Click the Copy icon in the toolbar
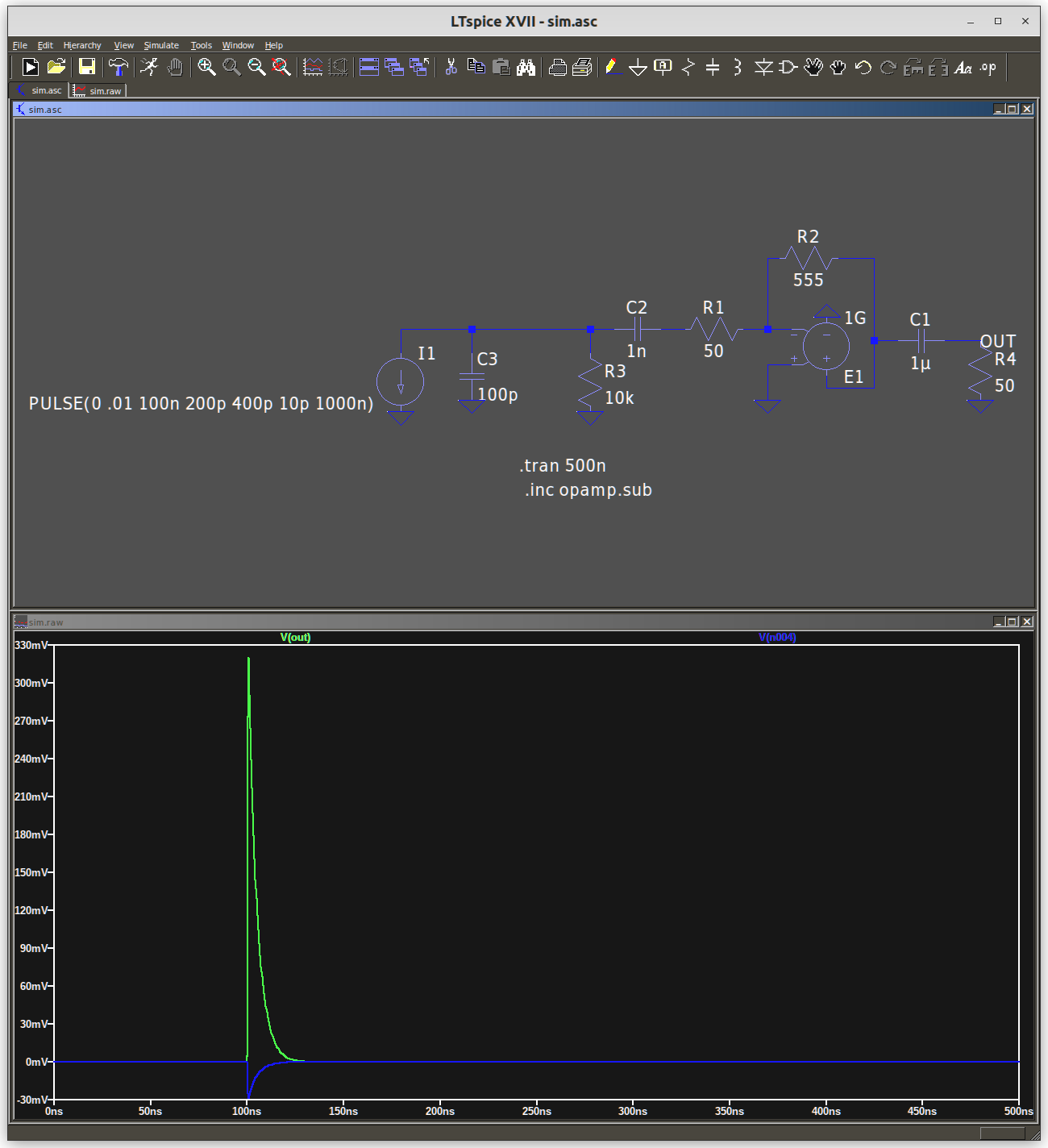This screenshot has width=1048, height=1148. [476, 68]
